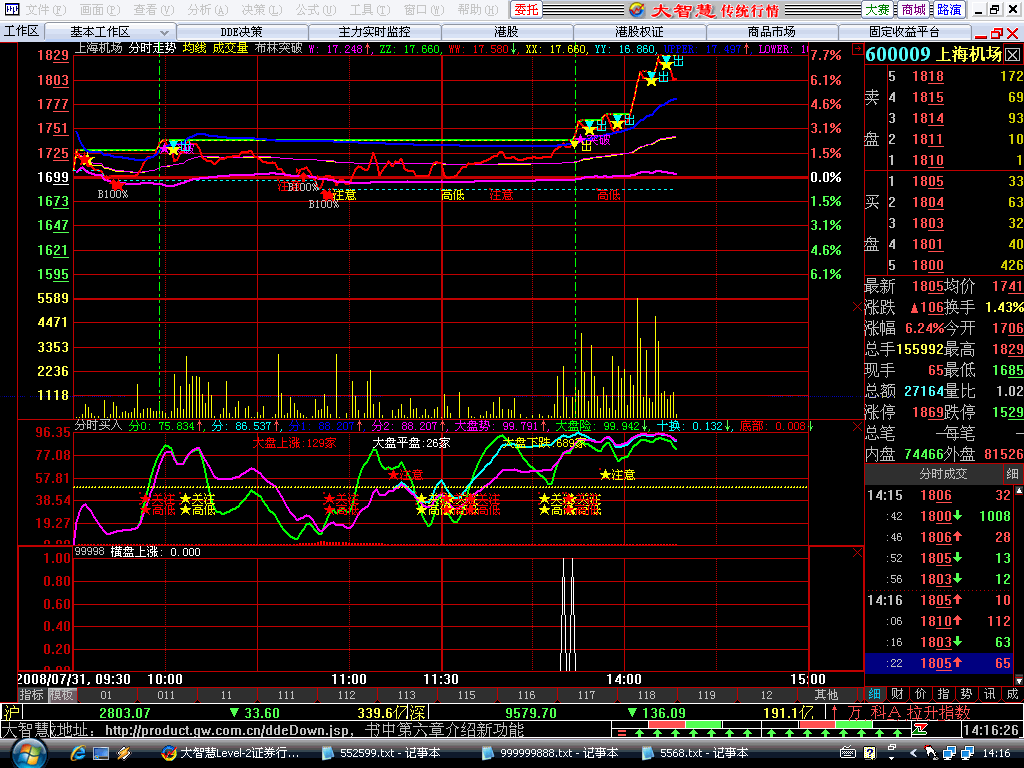Toggle the 模板 template tab
This screenshot has height=768, width=1024.
point(62,694)
